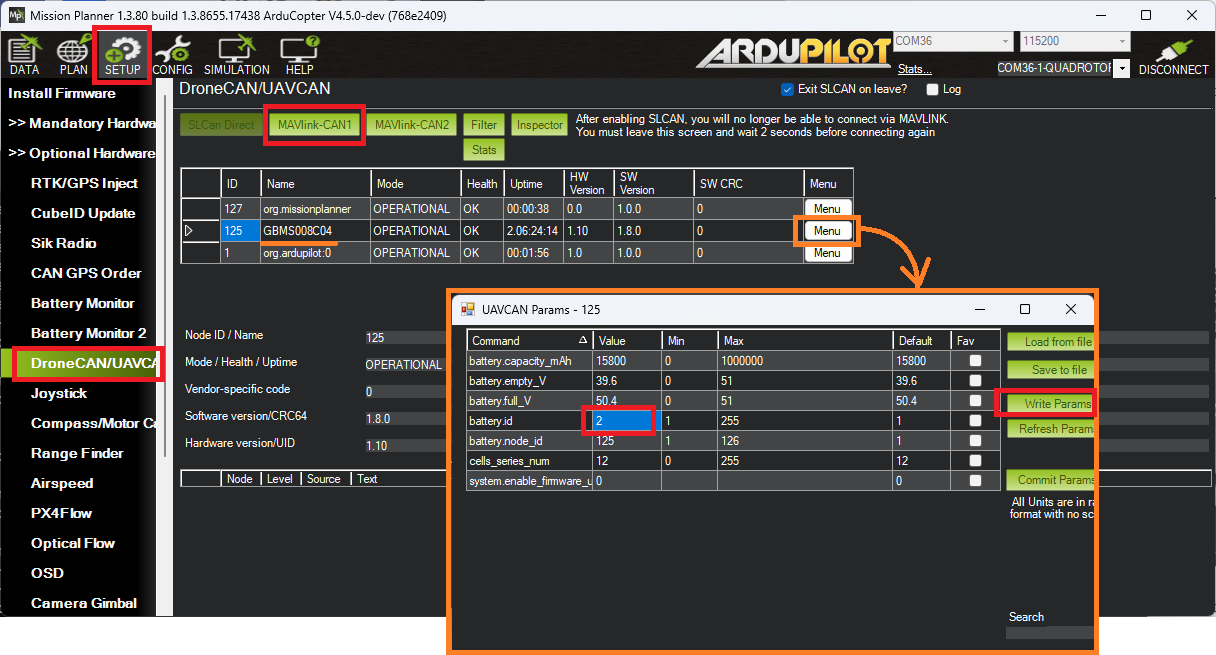This screenshot has height=655, width=1216.
Task: Open the COM36 port dropdown
Action: (x=1005, y=42)
